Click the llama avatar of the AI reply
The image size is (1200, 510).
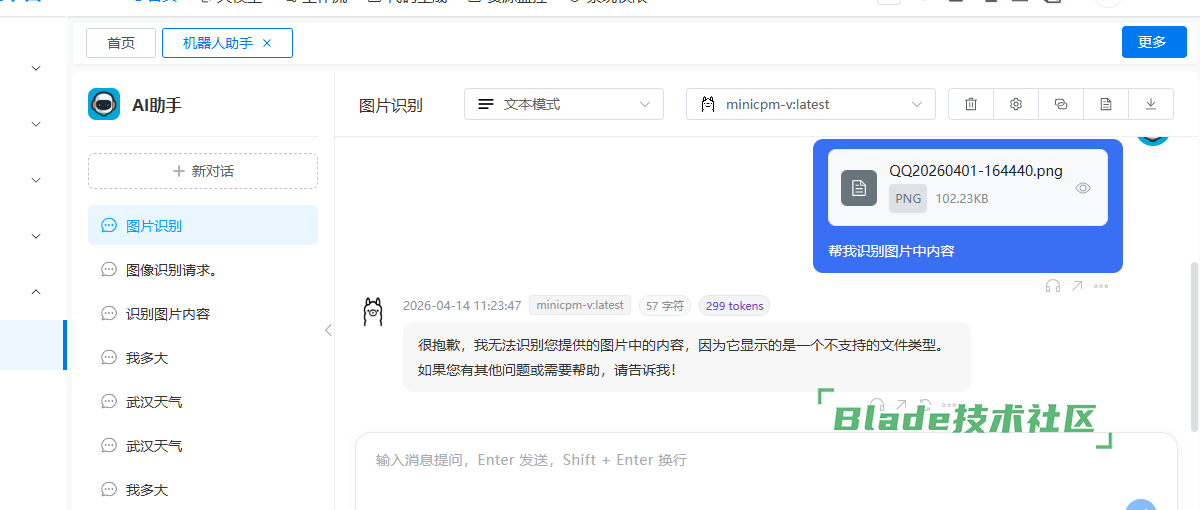pos(373,312)
